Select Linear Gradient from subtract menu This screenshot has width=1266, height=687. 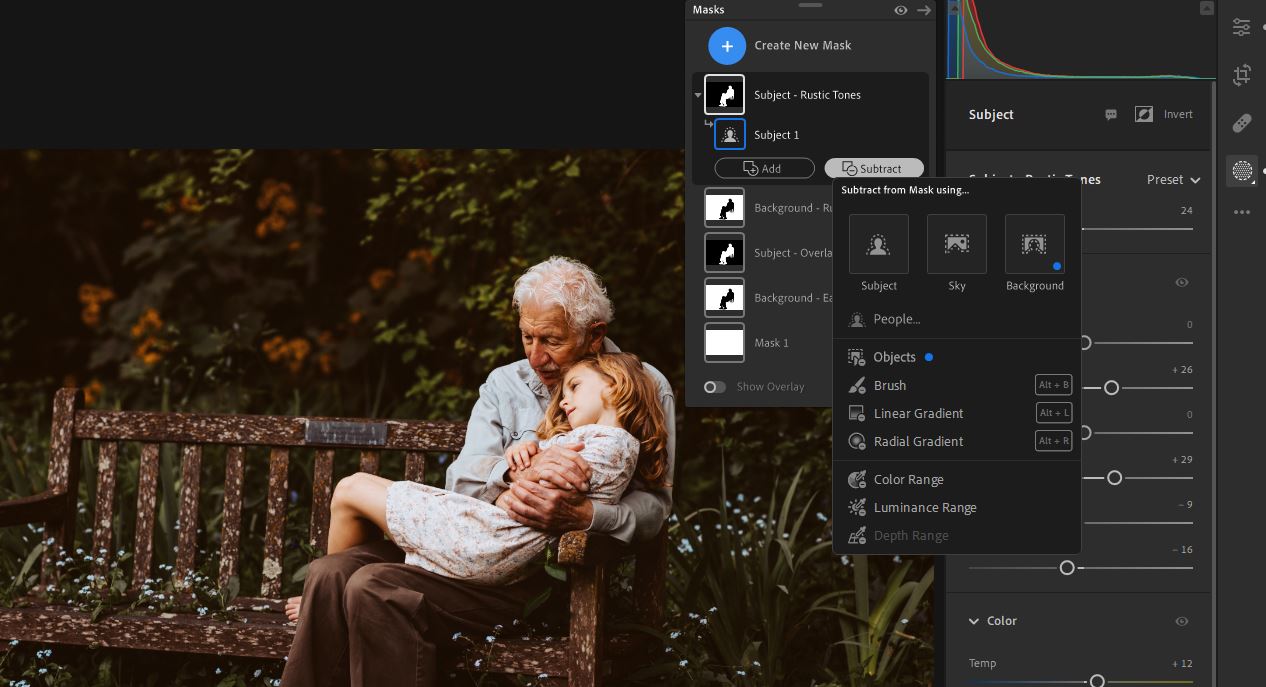pos(918,414)
